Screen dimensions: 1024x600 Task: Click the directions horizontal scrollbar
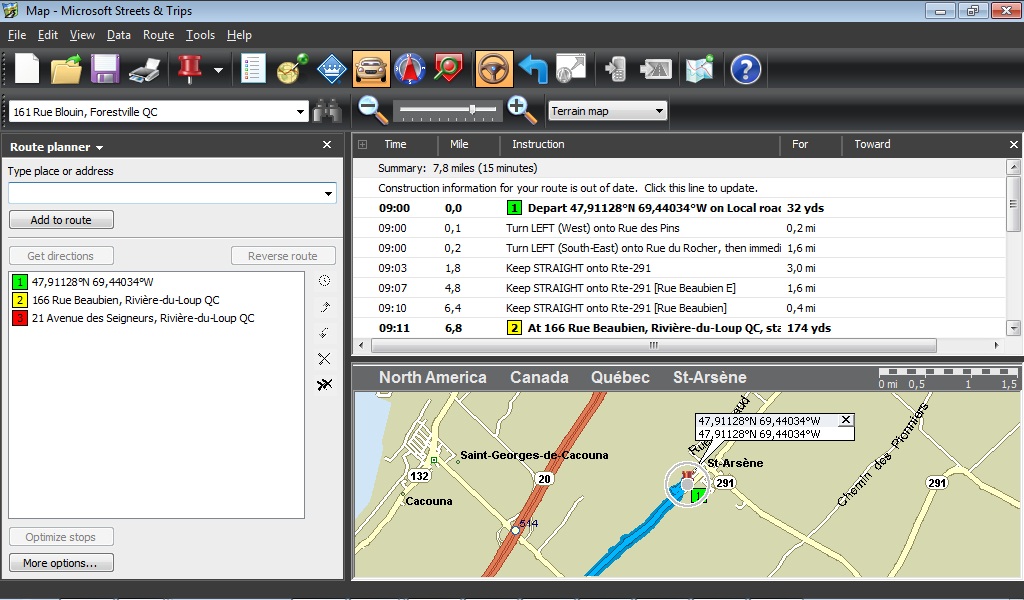(654, 345)
